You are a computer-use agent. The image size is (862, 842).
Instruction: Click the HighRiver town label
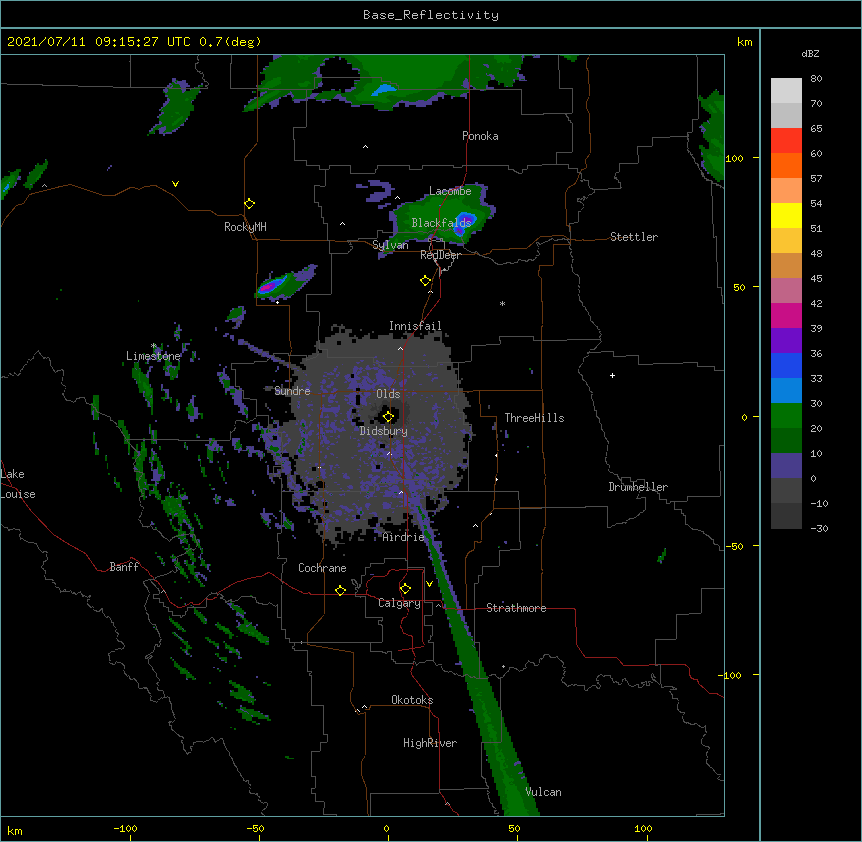click(x=430, y=743)
